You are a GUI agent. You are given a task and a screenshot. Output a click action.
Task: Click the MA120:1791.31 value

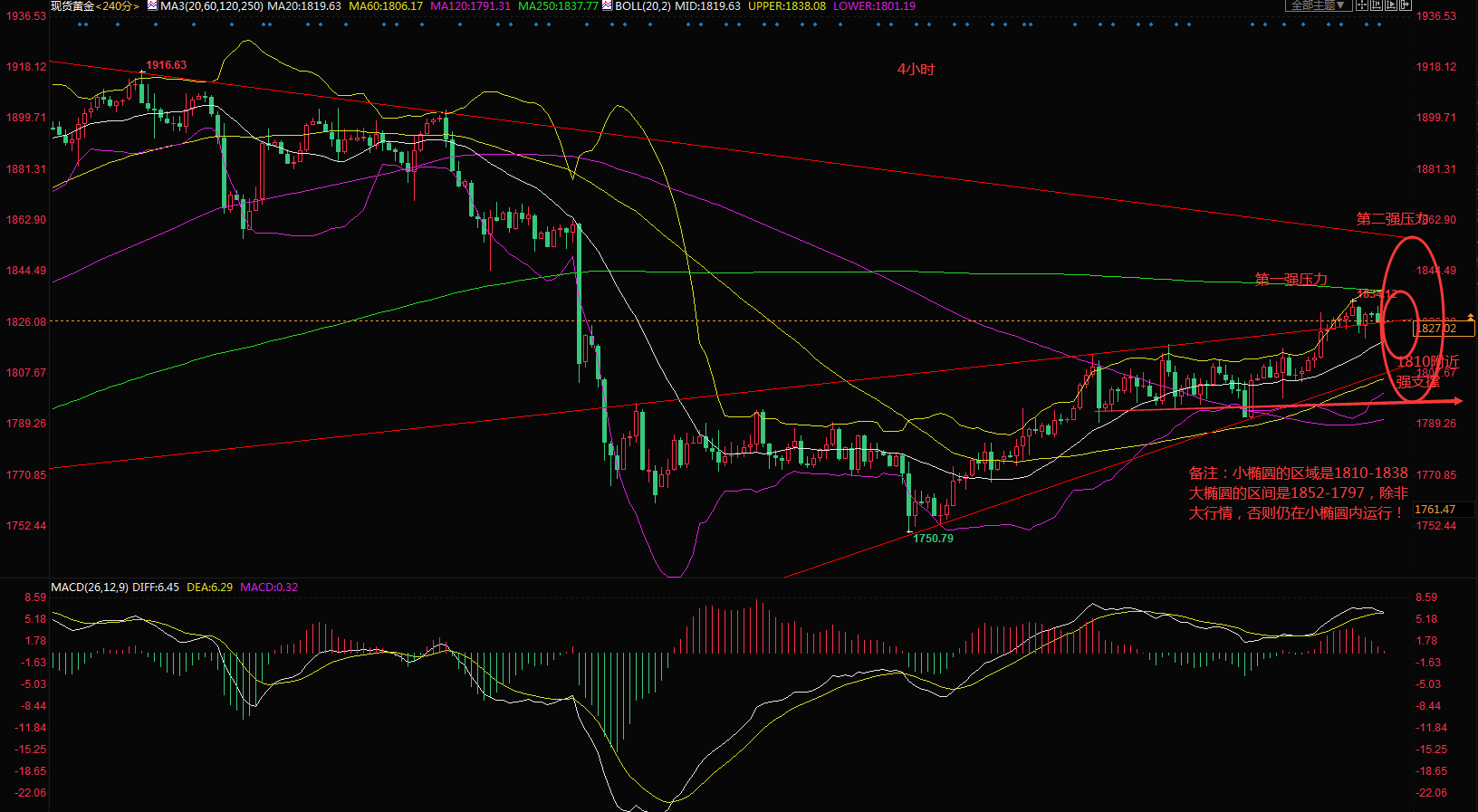470,6
